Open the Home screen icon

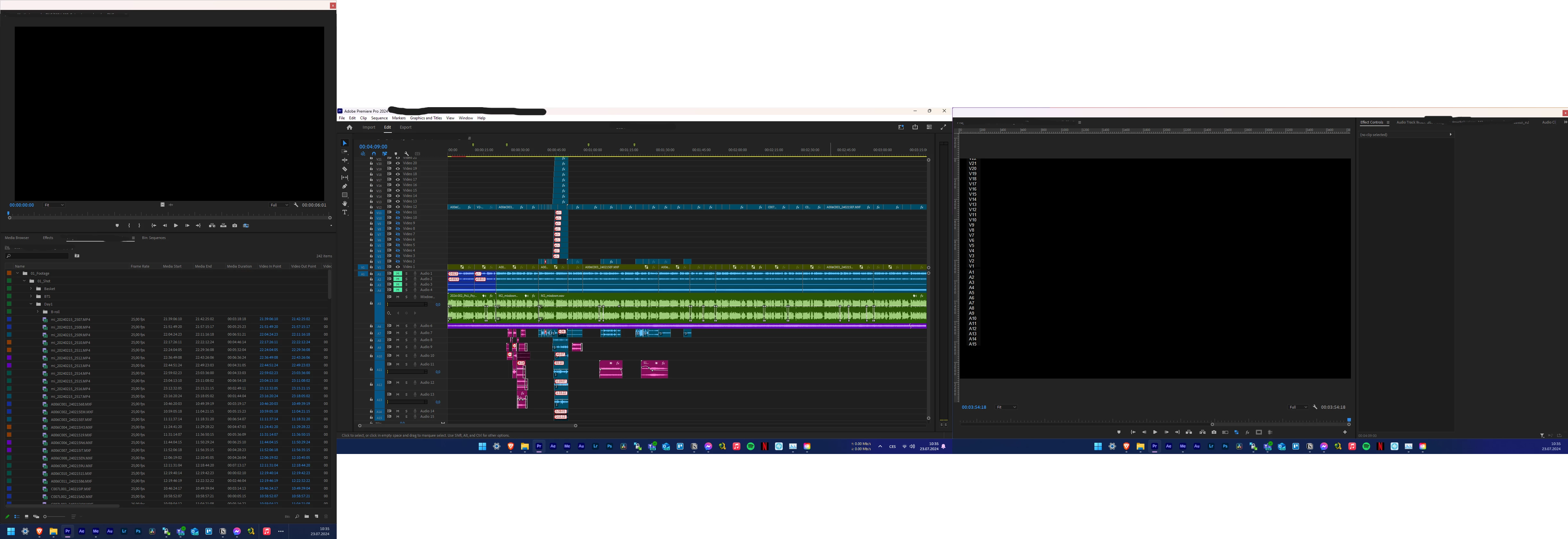[350, 127]
